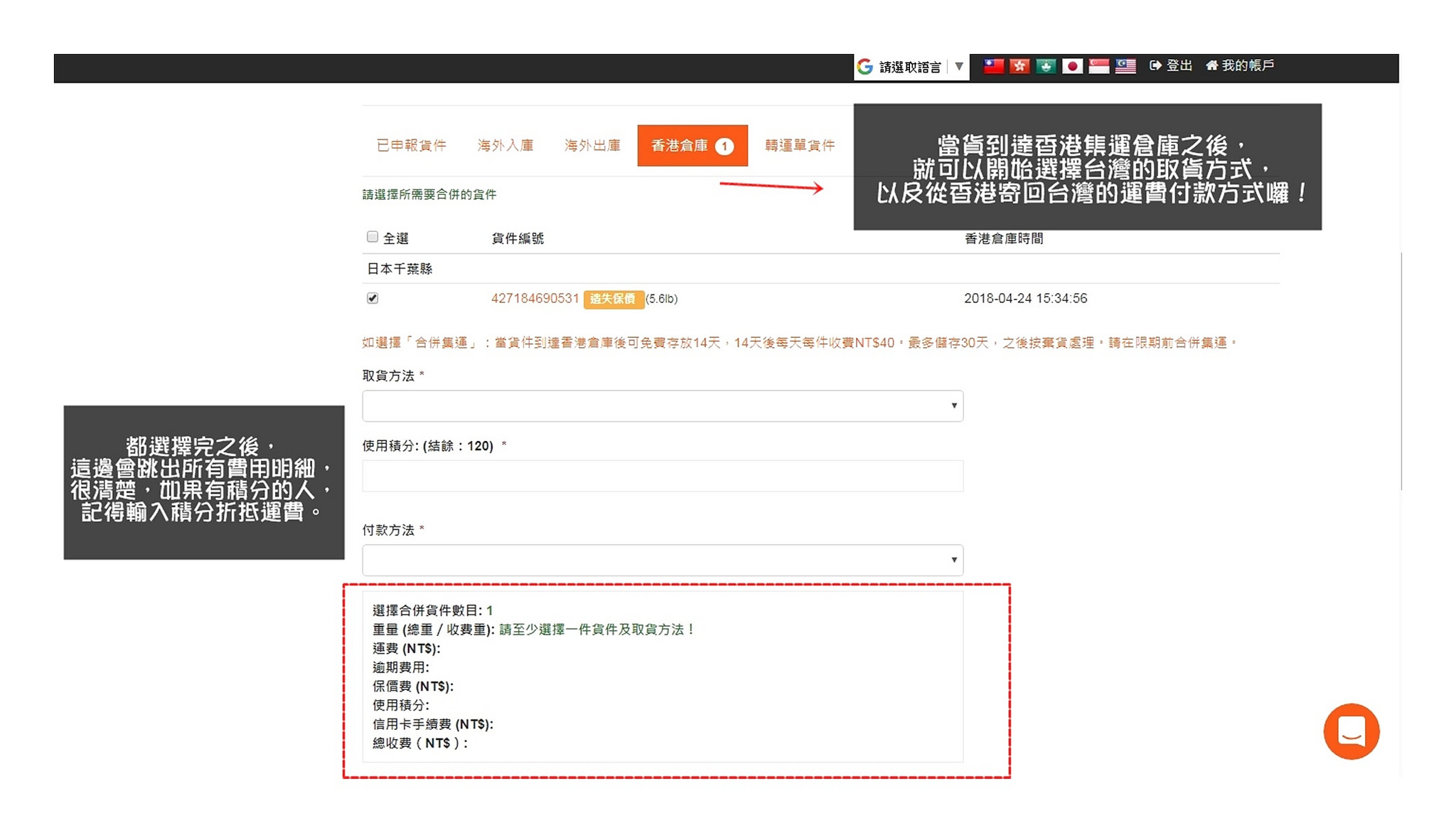The width and height of the screenshot is (1456, 833).
Task: Open the 付款方法 dropdown
Action: 663,560
